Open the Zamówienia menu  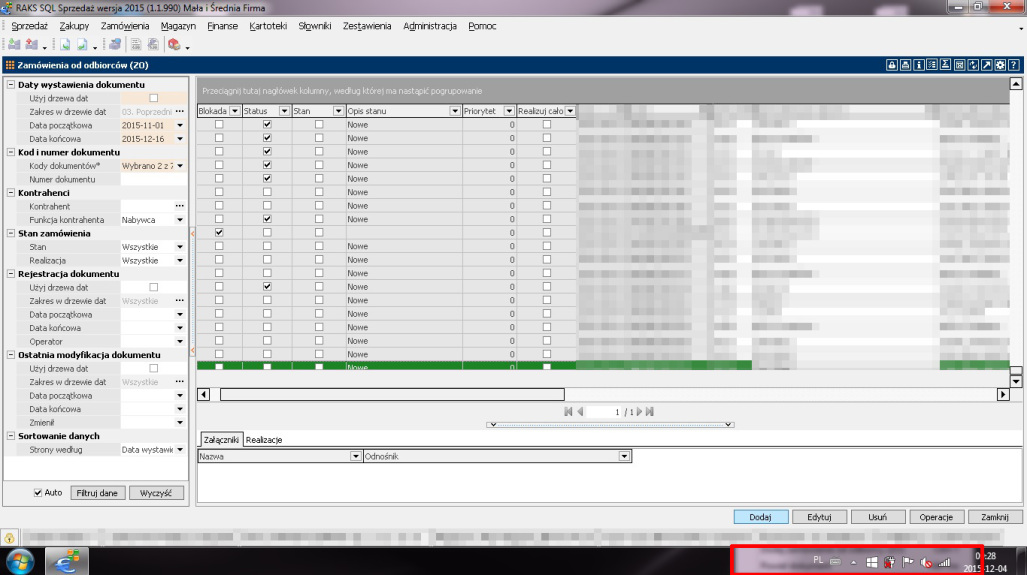coord(125,26)
